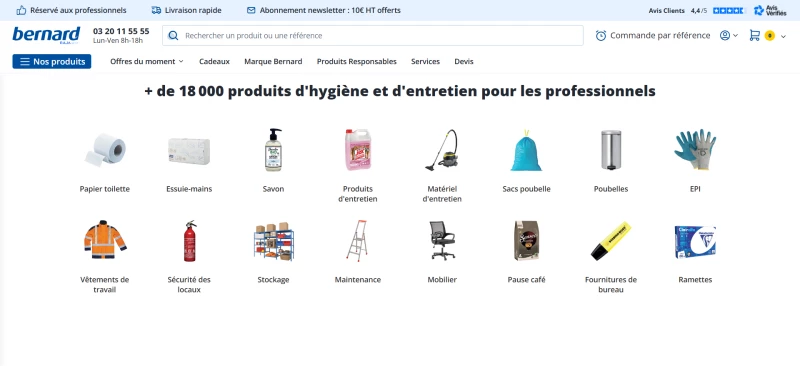Select the steel Poubelles bin image
The width and height of the screenshot is (800, 366).
coord(611,150)
